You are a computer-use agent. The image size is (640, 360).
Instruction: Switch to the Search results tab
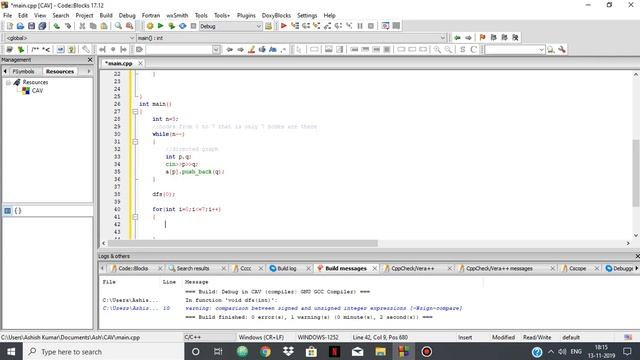[x=193, y=268]
